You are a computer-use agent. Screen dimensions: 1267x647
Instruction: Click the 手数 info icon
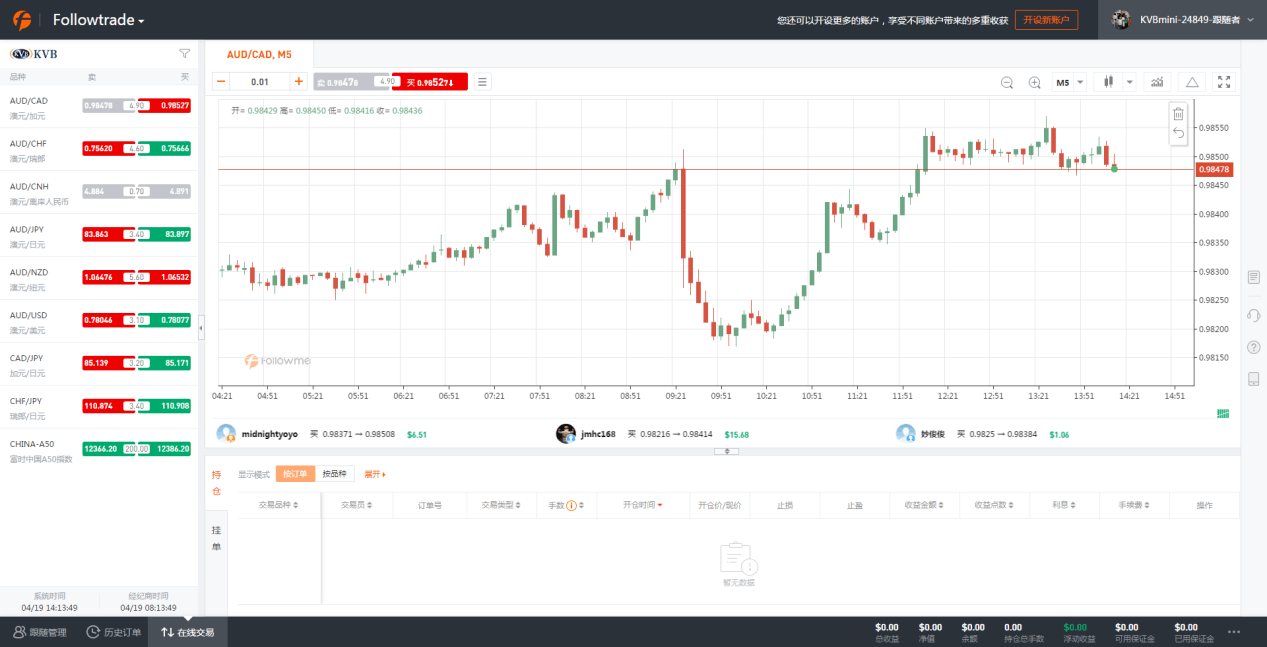tap(572, 506)
